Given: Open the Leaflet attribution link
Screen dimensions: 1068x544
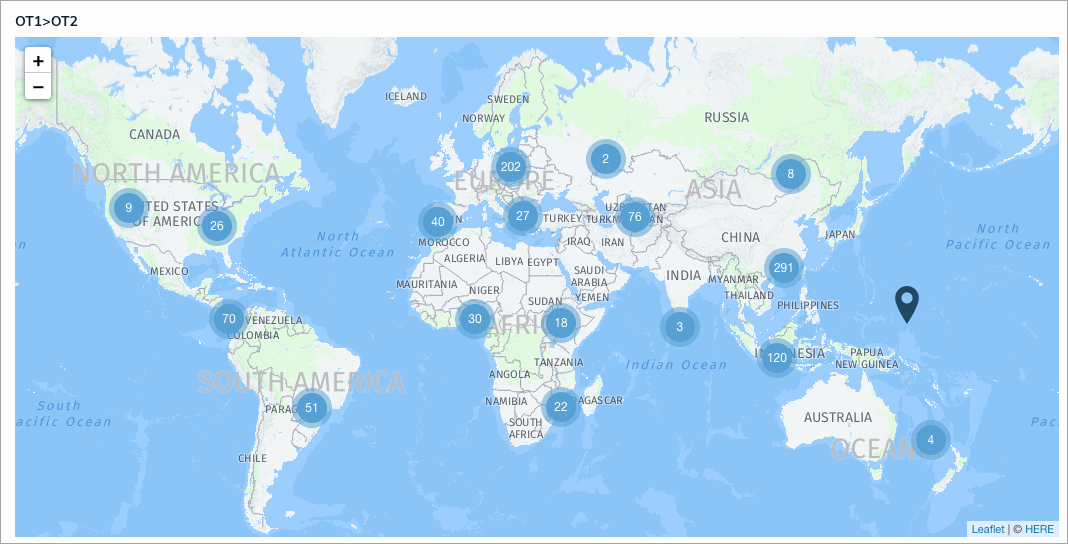Looking at the screenshot, I should 988,529.
